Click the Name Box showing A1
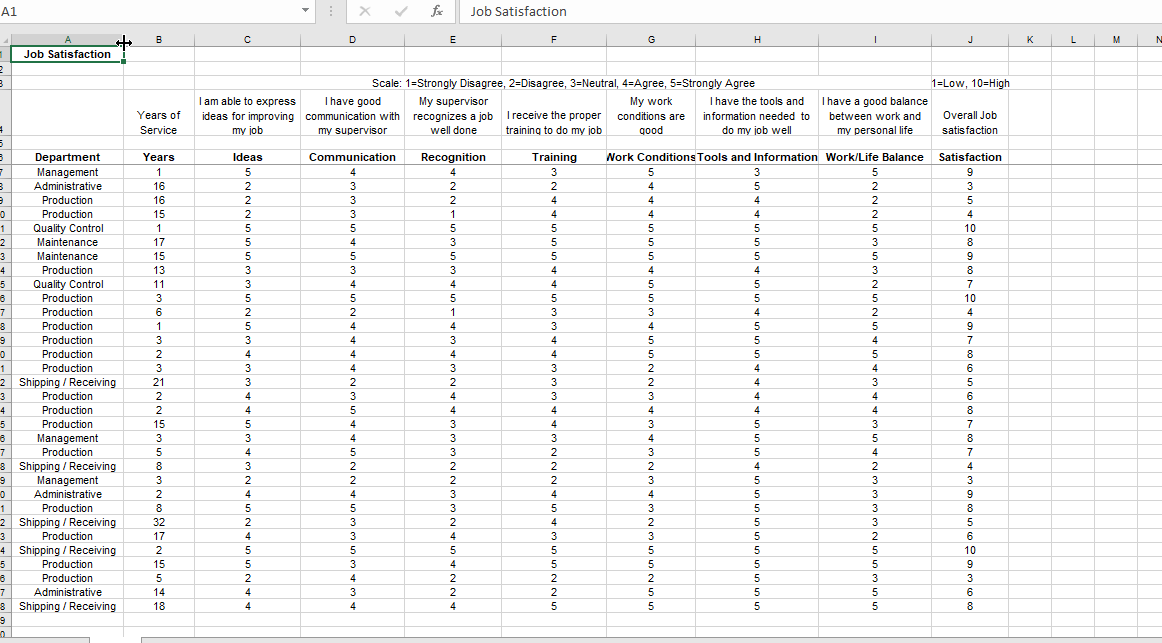This screenshot has height=643, width=1162. pos(150,11)
